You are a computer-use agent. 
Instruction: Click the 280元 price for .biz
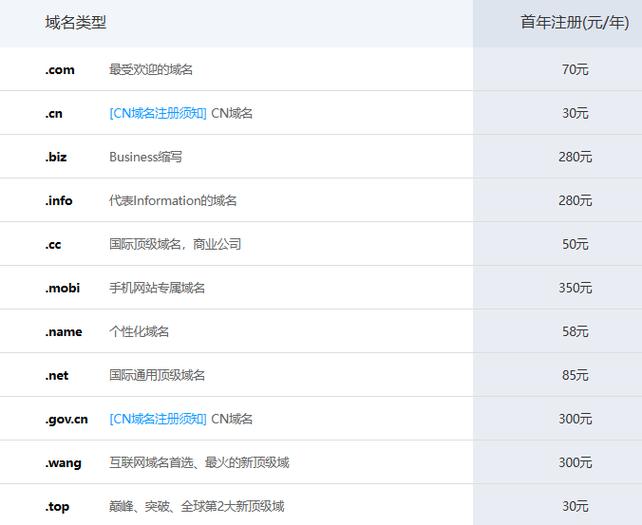pos(575,157)
